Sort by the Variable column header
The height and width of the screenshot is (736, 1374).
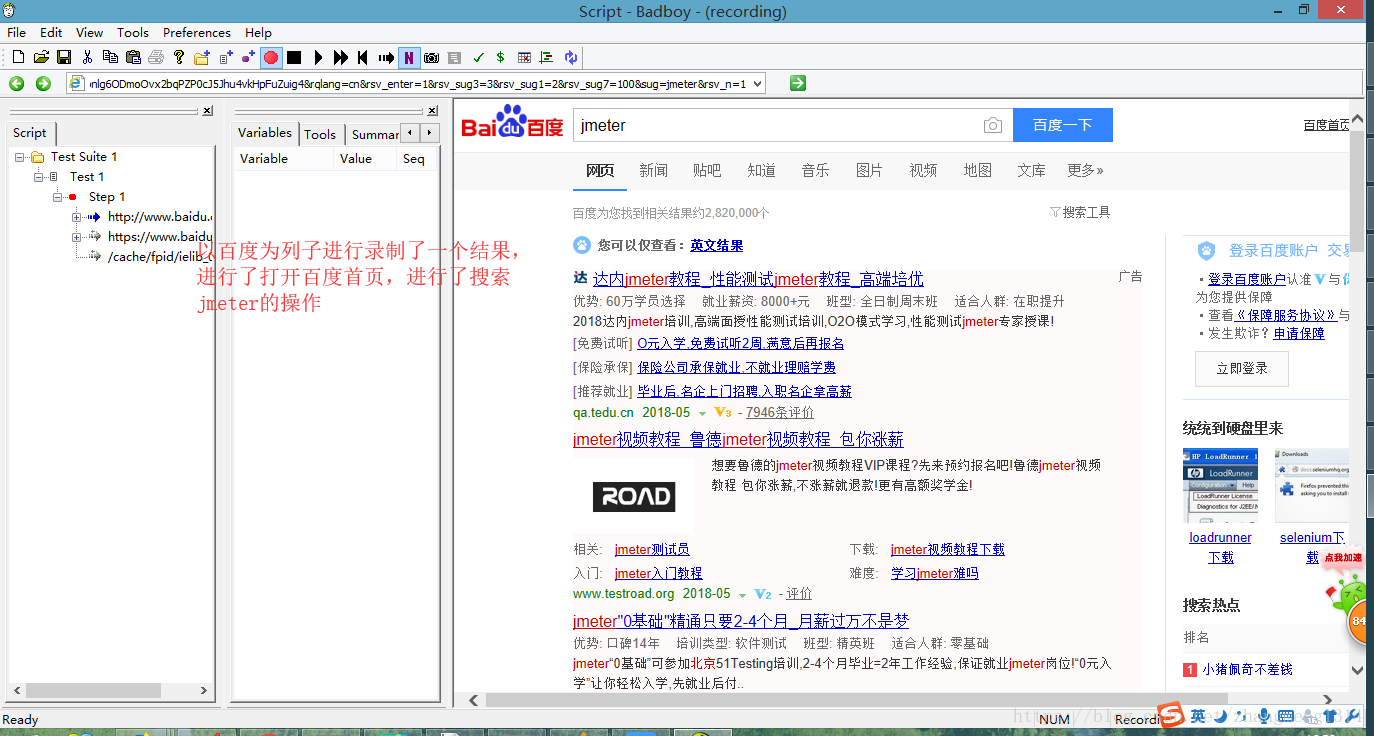pos(283,158)
